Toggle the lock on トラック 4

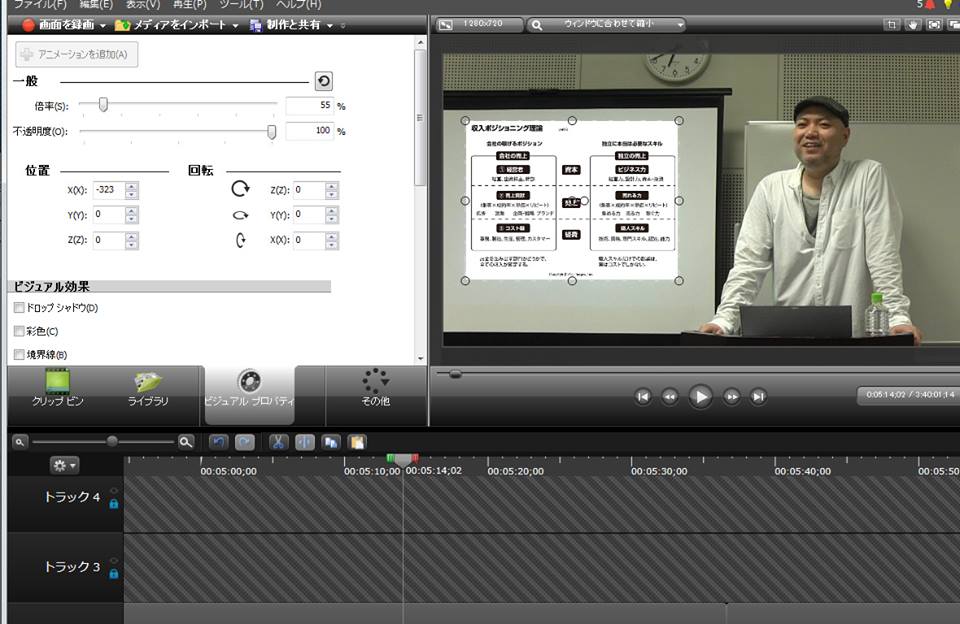pos(113,504)
